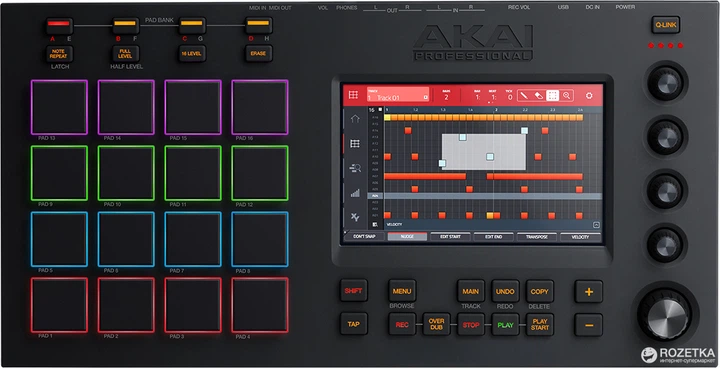Open the BAR position field
Viewport: 720px width, 368px height.
478,95
